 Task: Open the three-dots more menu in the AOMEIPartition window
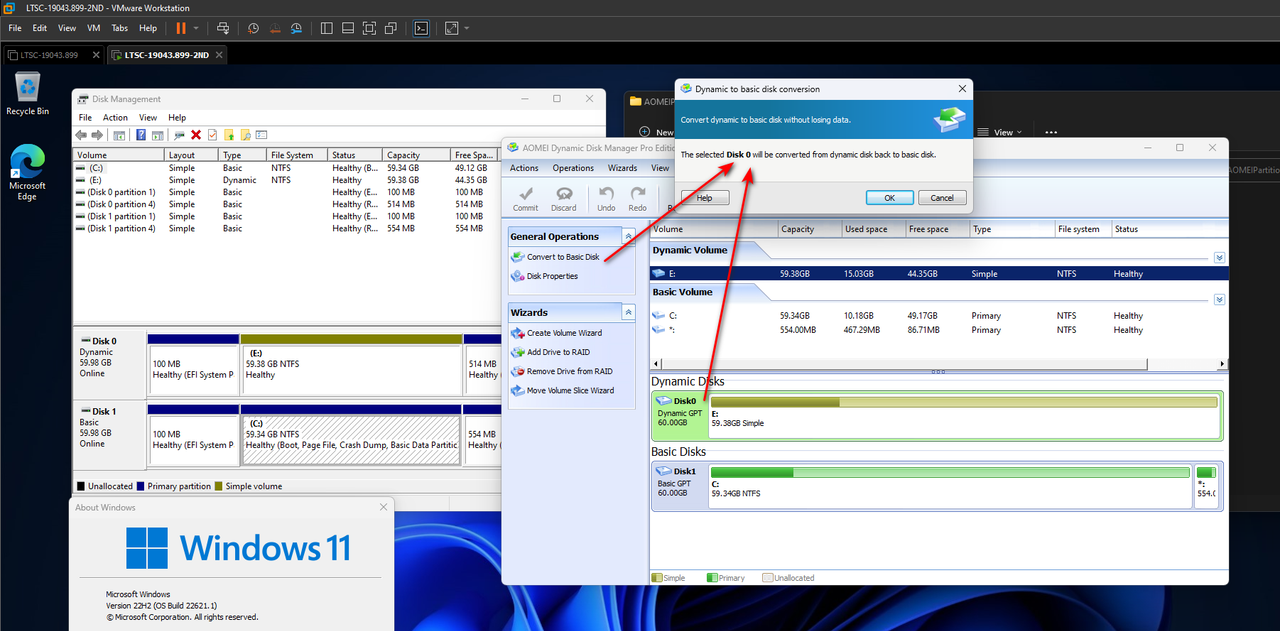click(x=1051, y=132)
